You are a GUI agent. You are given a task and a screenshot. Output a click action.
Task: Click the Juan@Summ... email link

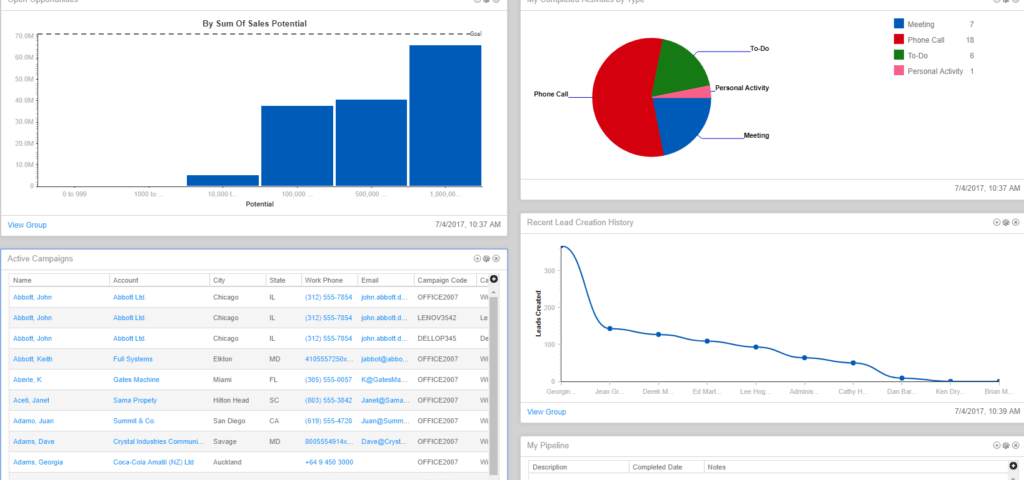385,421
